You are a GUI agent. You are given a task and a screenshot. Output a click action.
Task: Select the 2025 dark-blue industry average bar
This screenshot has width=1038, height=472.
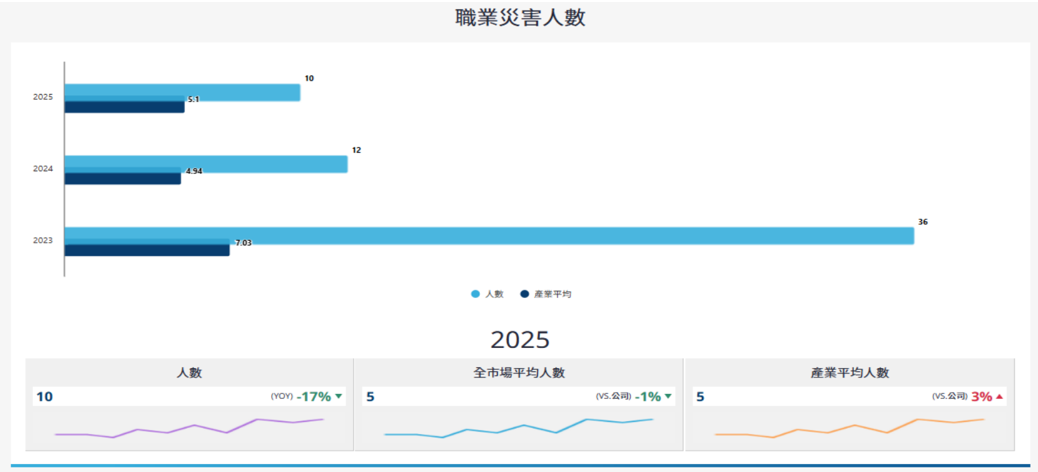(124, 107)
